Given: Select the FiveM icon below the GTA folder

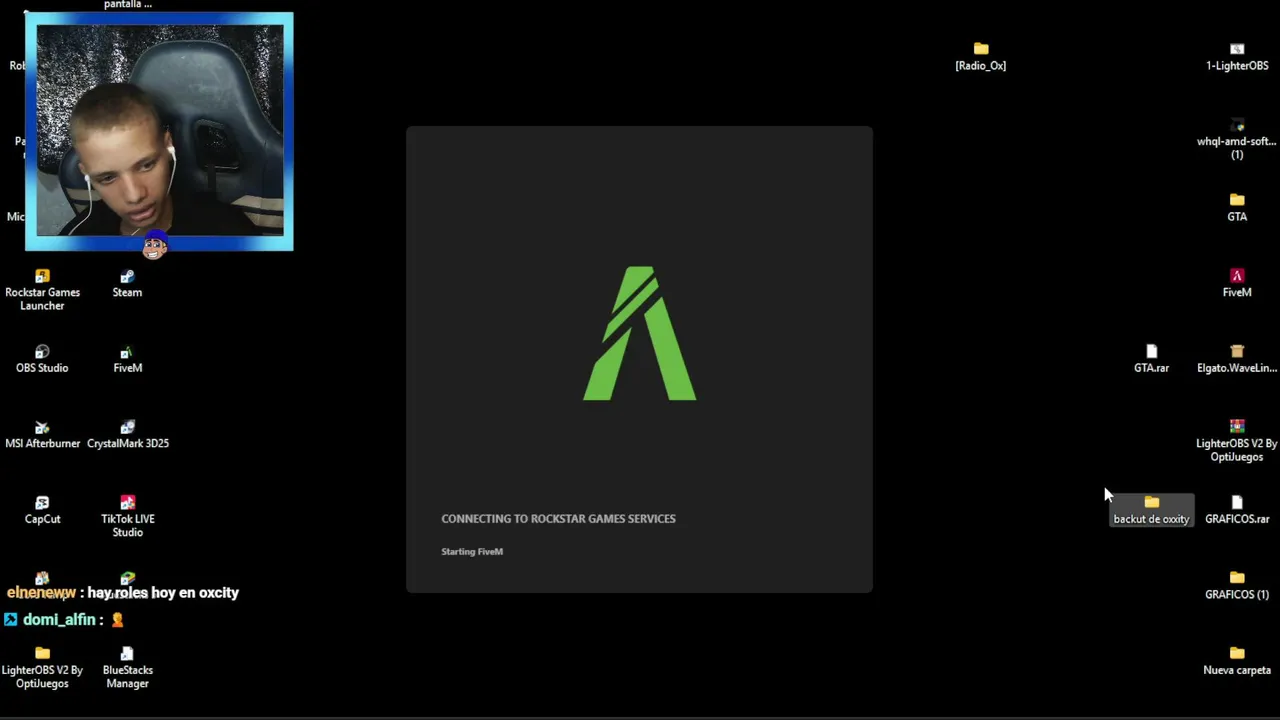Looking at the screenshot, I should click(x=1237, y=284).
